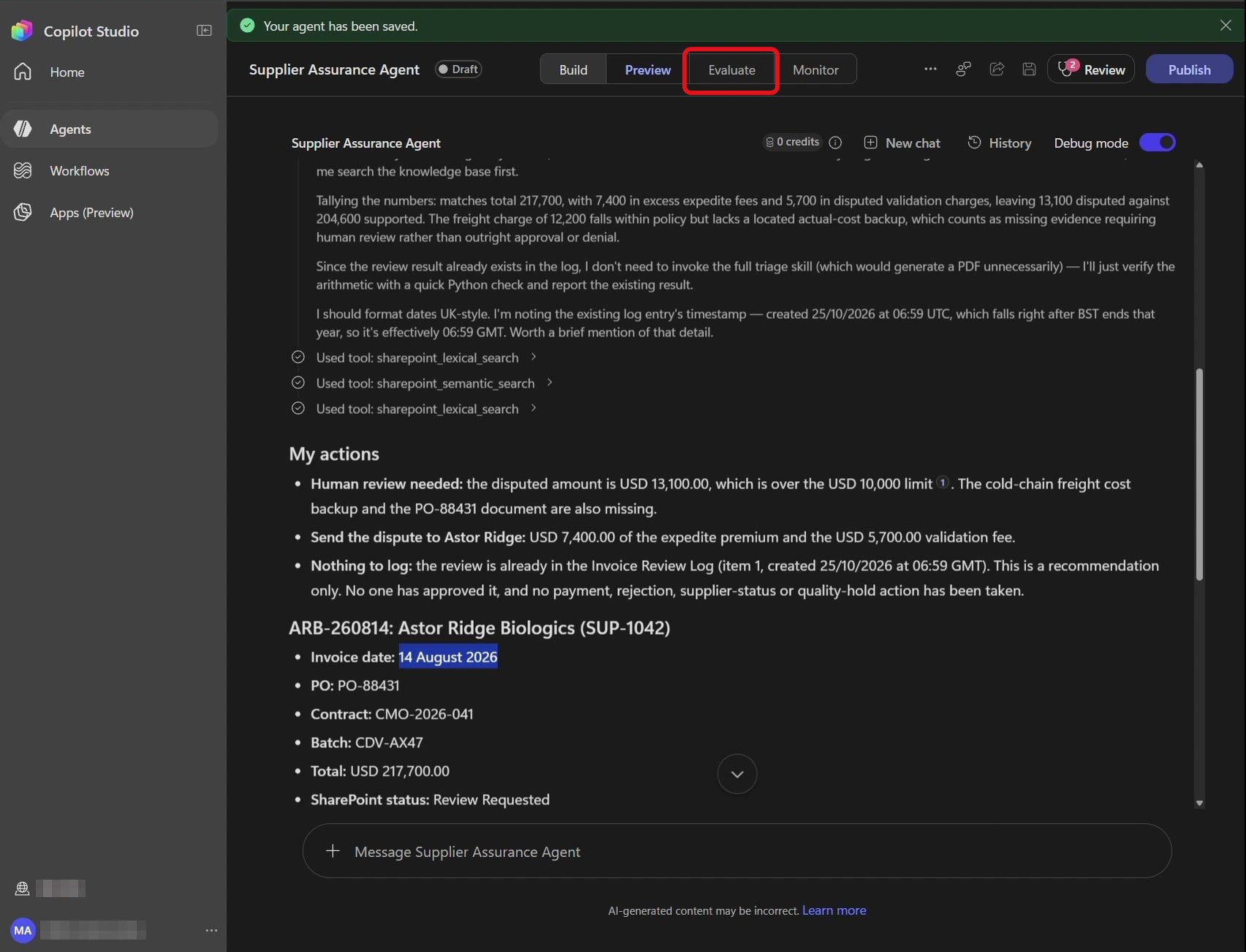
Task: Click the share arrow icon in the header
Action: coord(997,69)
